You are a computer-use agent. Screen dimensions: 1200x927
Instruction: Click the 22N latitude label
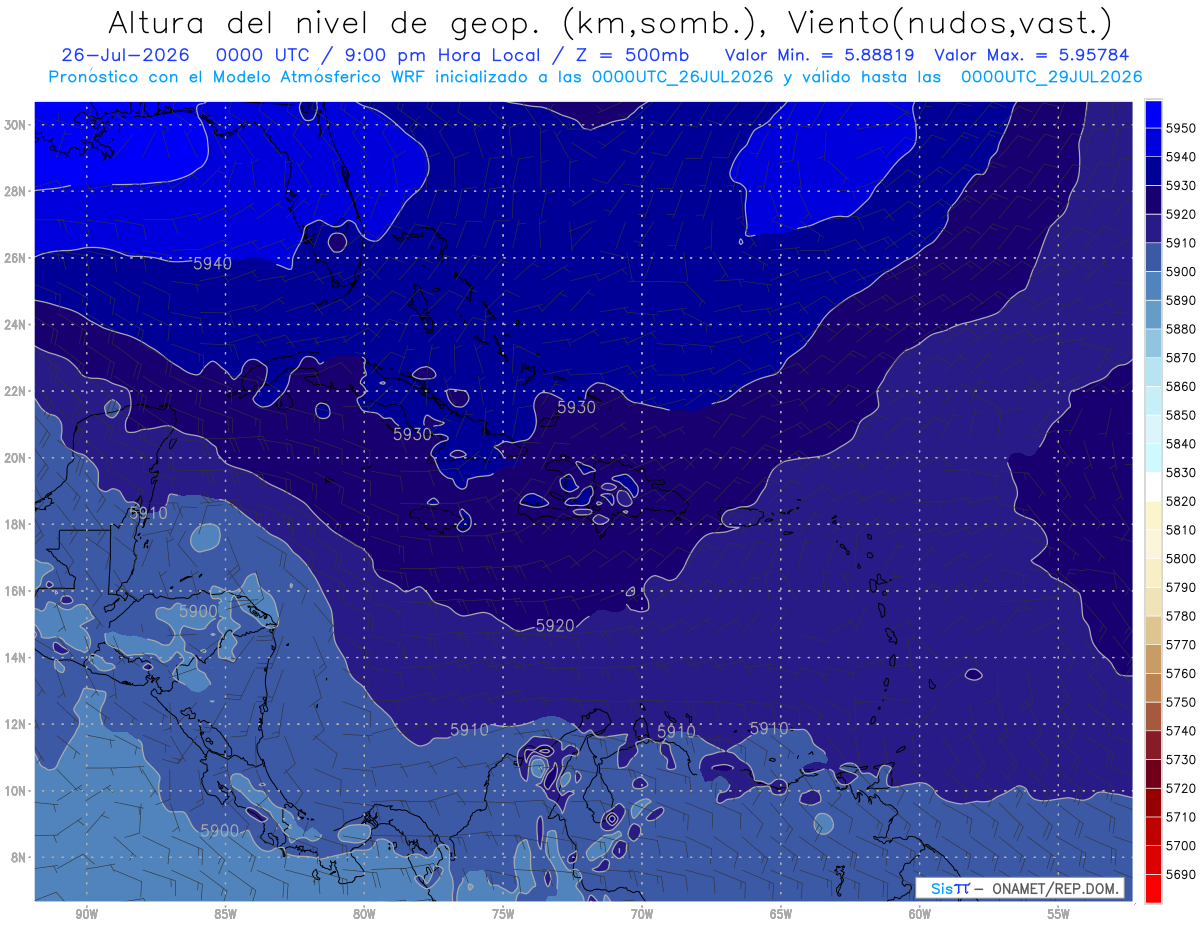[x=15, y=391]
